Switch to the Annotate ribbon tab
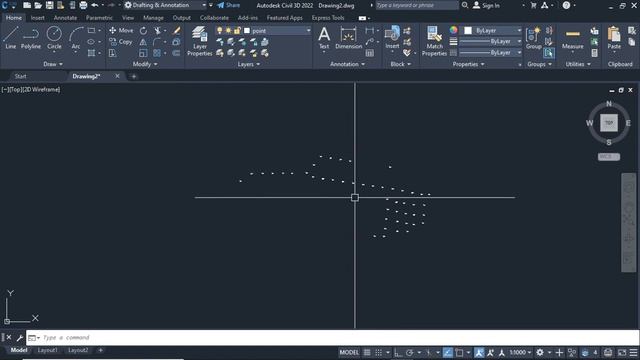The width and height of the screenshot is (640, 360). click(x=65, y=18)
